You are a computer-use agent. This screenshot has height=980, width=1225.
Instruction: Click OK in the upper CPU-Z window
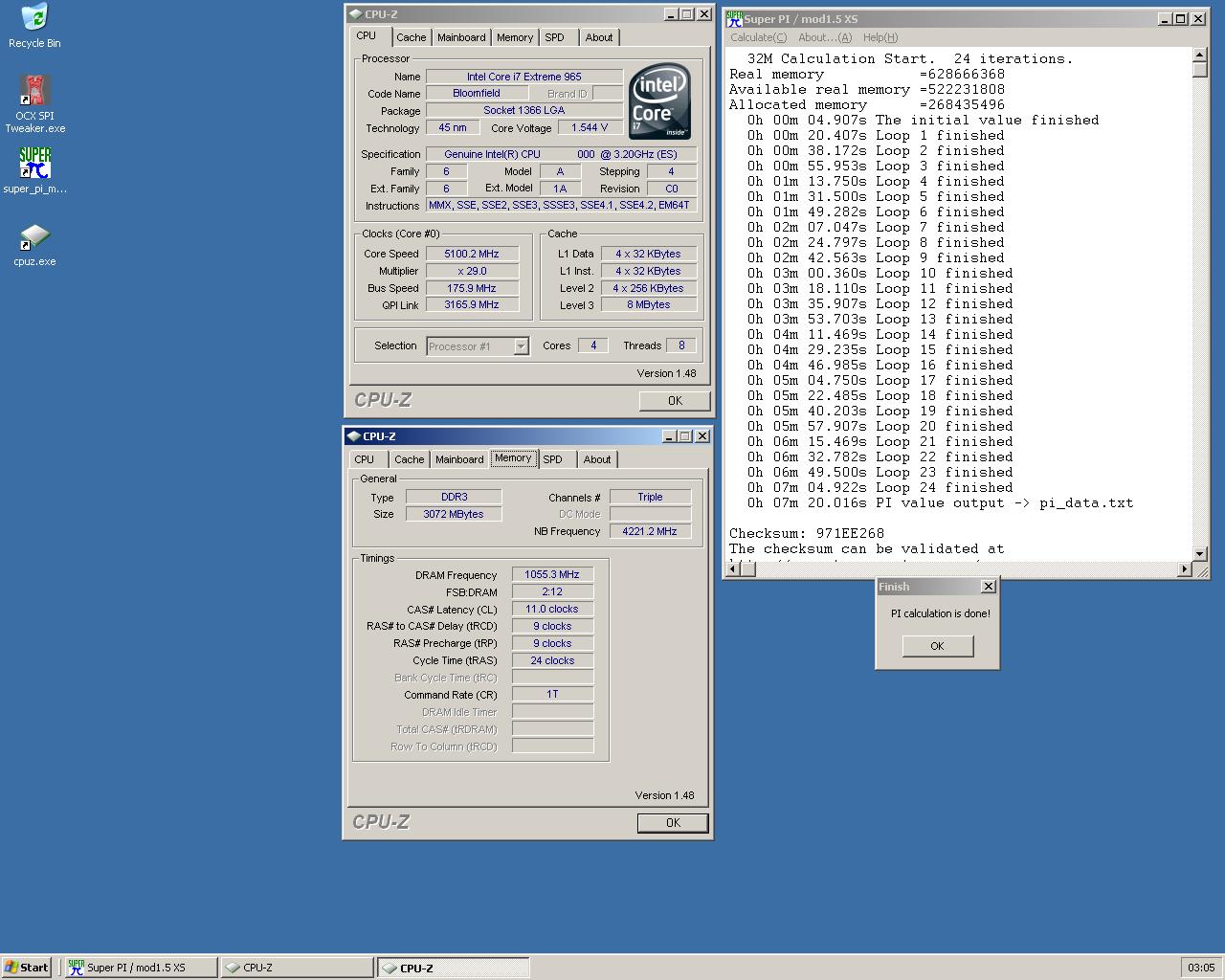(675, 401)
